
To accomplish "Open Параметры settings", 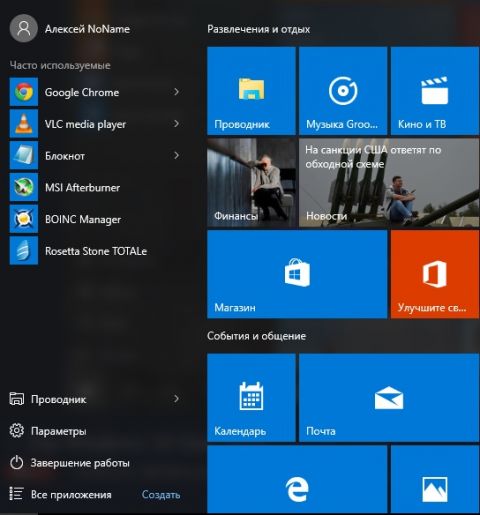I will point(58,431).
